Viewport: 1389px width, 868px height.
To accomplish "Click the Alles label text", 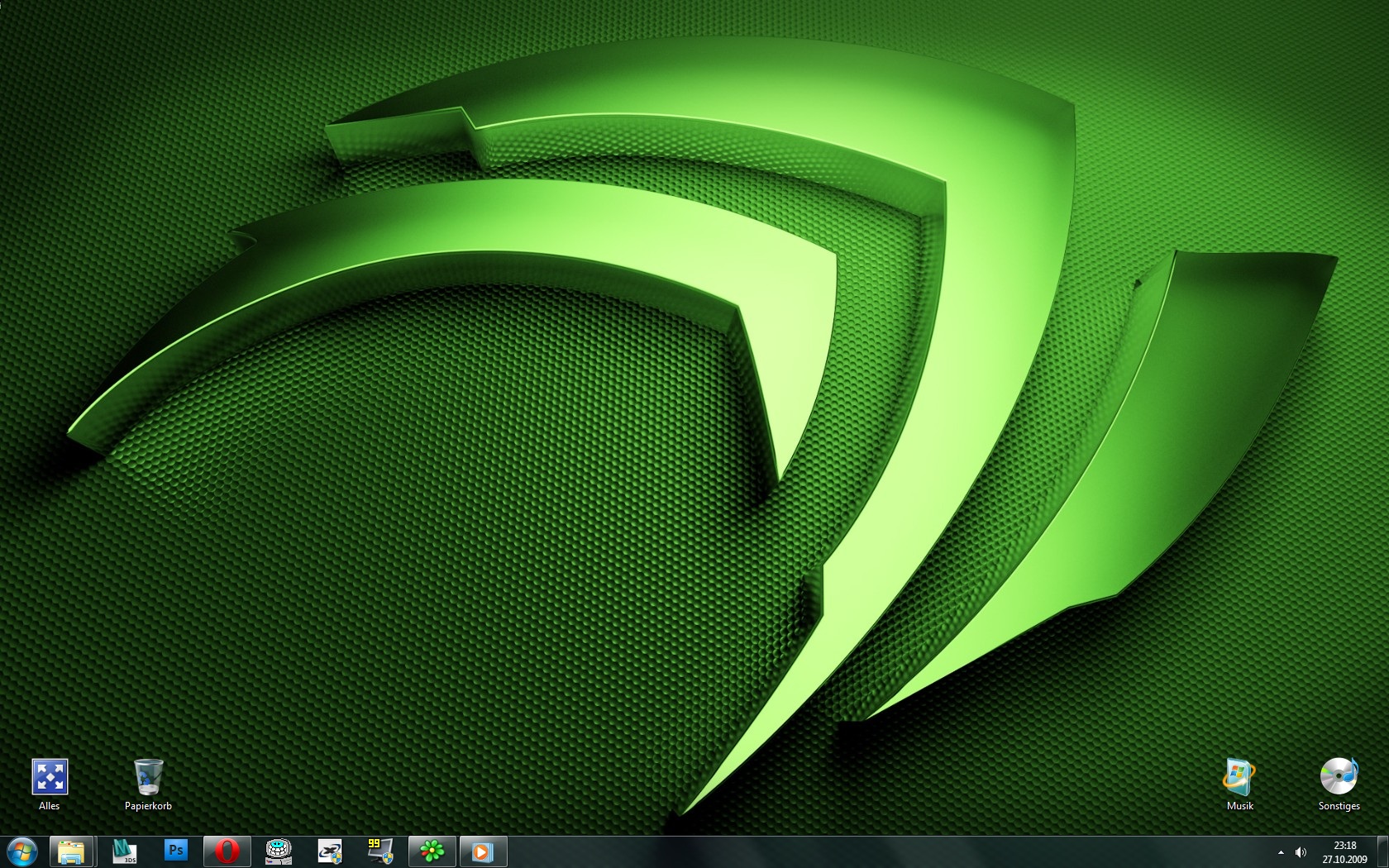I will click(50, 806).
